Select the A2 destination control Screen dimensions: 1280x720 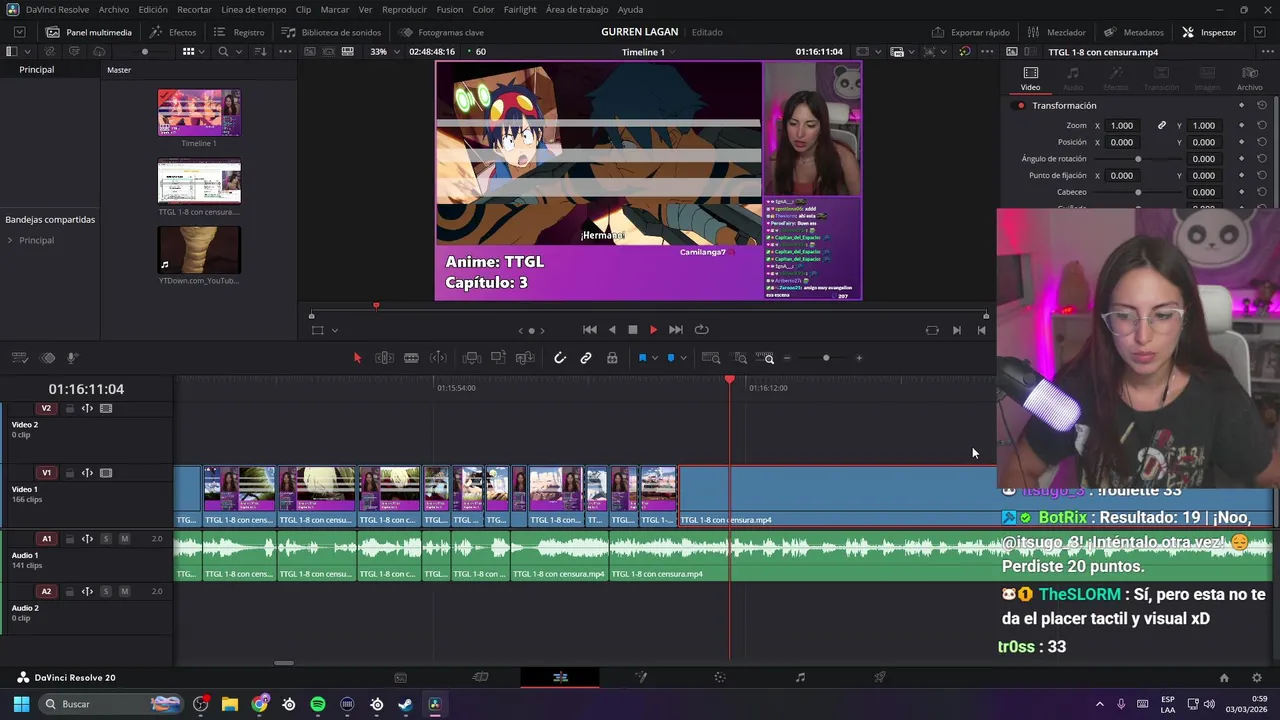pos(46,591)
